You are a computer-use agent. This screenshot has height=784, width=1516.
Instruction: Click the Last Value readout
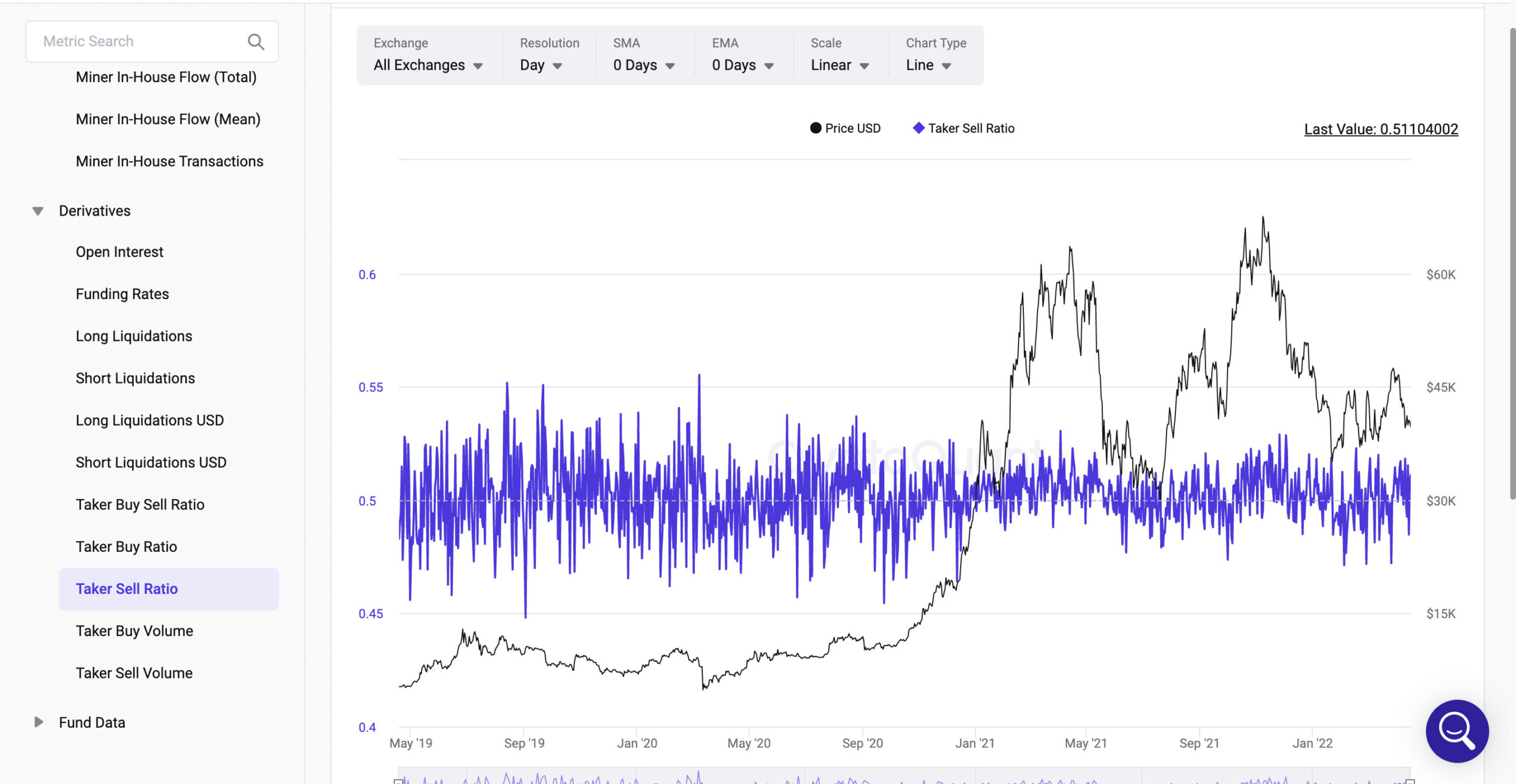click(x=1381, y=129)
